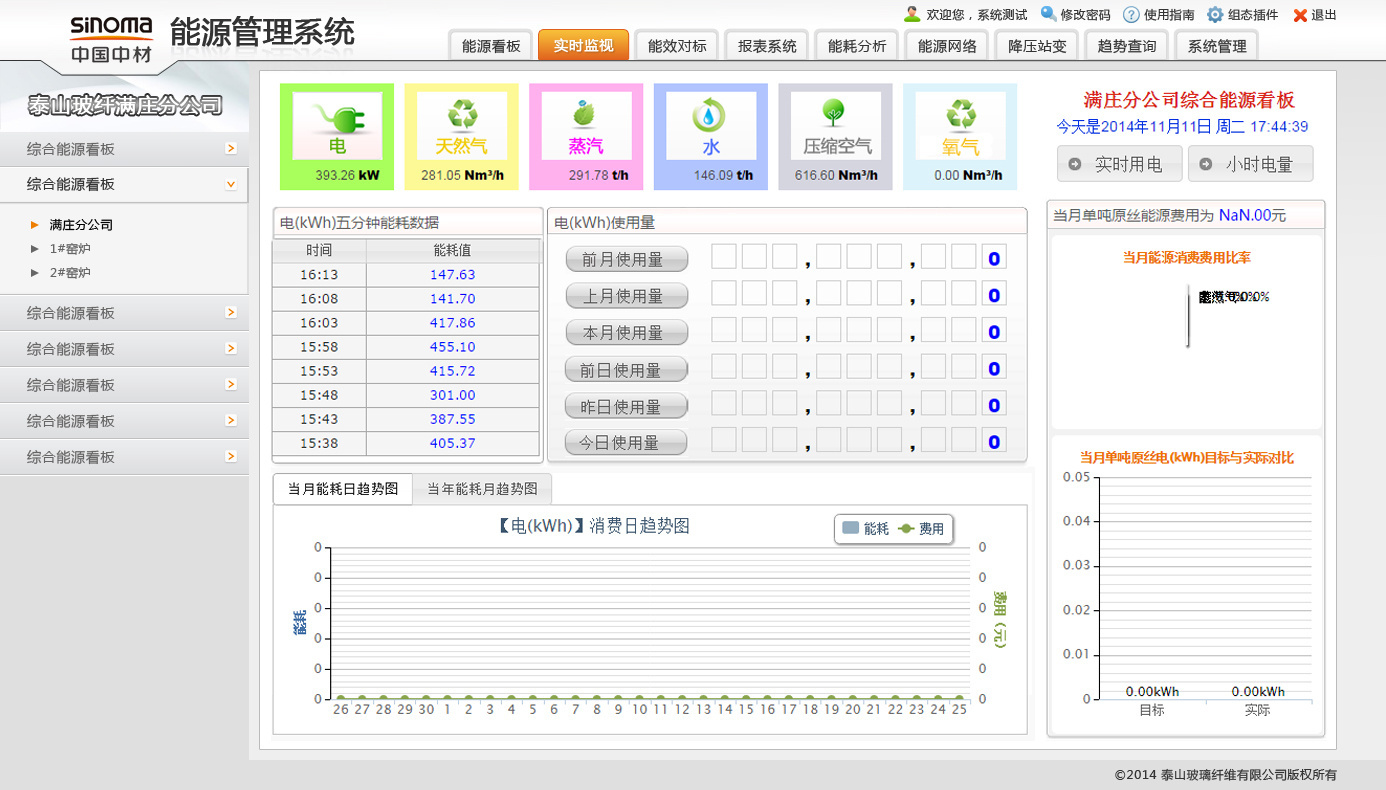Click the arrow icon on 小时电量 button

pos(1206,164)
